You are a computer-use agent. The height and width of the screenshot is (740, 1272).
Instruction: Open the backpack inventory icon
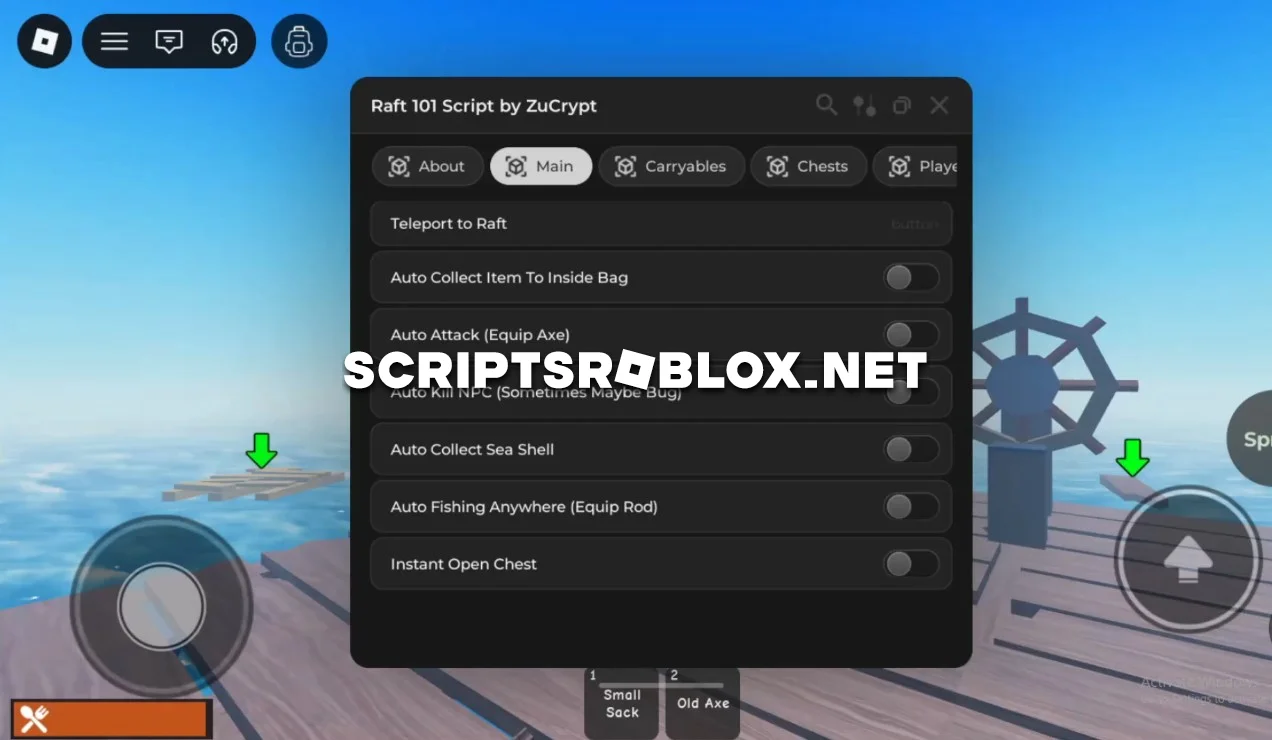click(x=299, y=41)
